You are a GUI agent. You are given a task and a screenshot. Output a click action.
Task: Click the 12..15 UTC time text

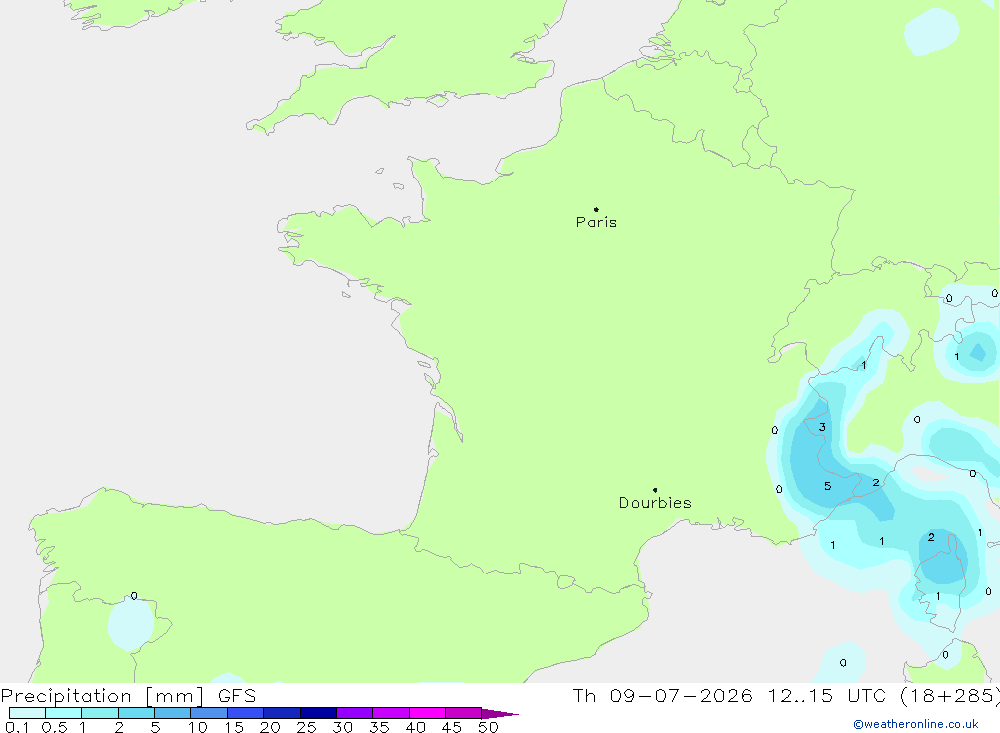coord(827,695)
